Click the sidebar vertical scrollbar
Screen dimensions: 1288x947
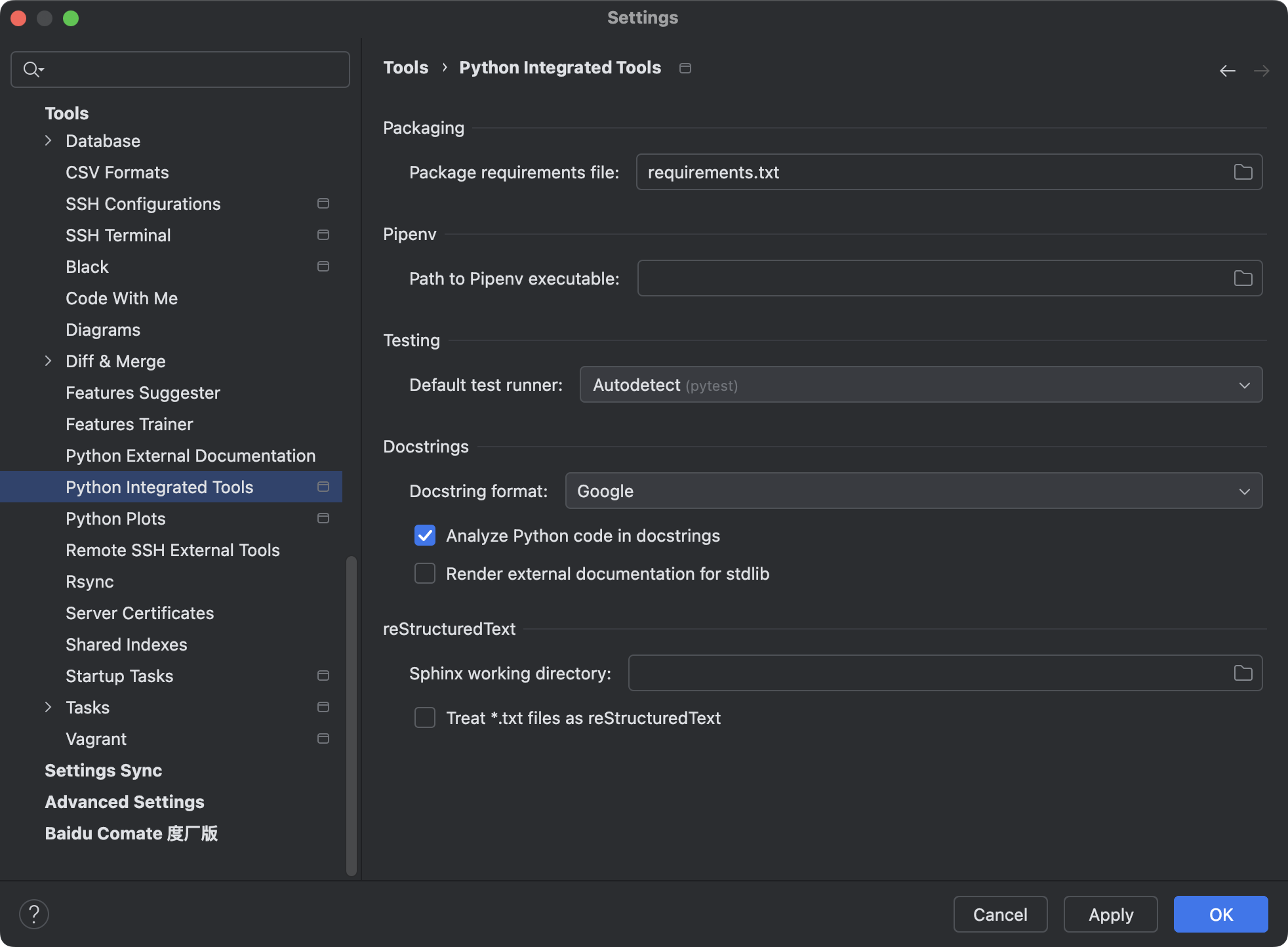click(352, 715)
